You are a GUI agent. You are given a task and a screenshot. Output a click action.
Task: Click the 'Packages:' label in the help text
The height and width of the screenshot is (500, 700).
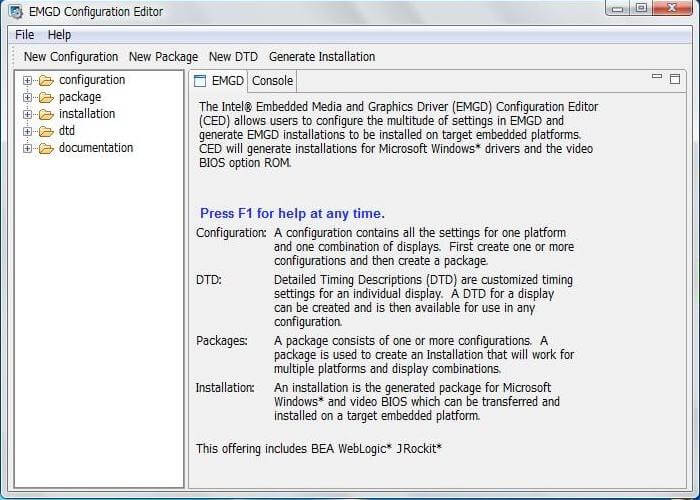221,341
